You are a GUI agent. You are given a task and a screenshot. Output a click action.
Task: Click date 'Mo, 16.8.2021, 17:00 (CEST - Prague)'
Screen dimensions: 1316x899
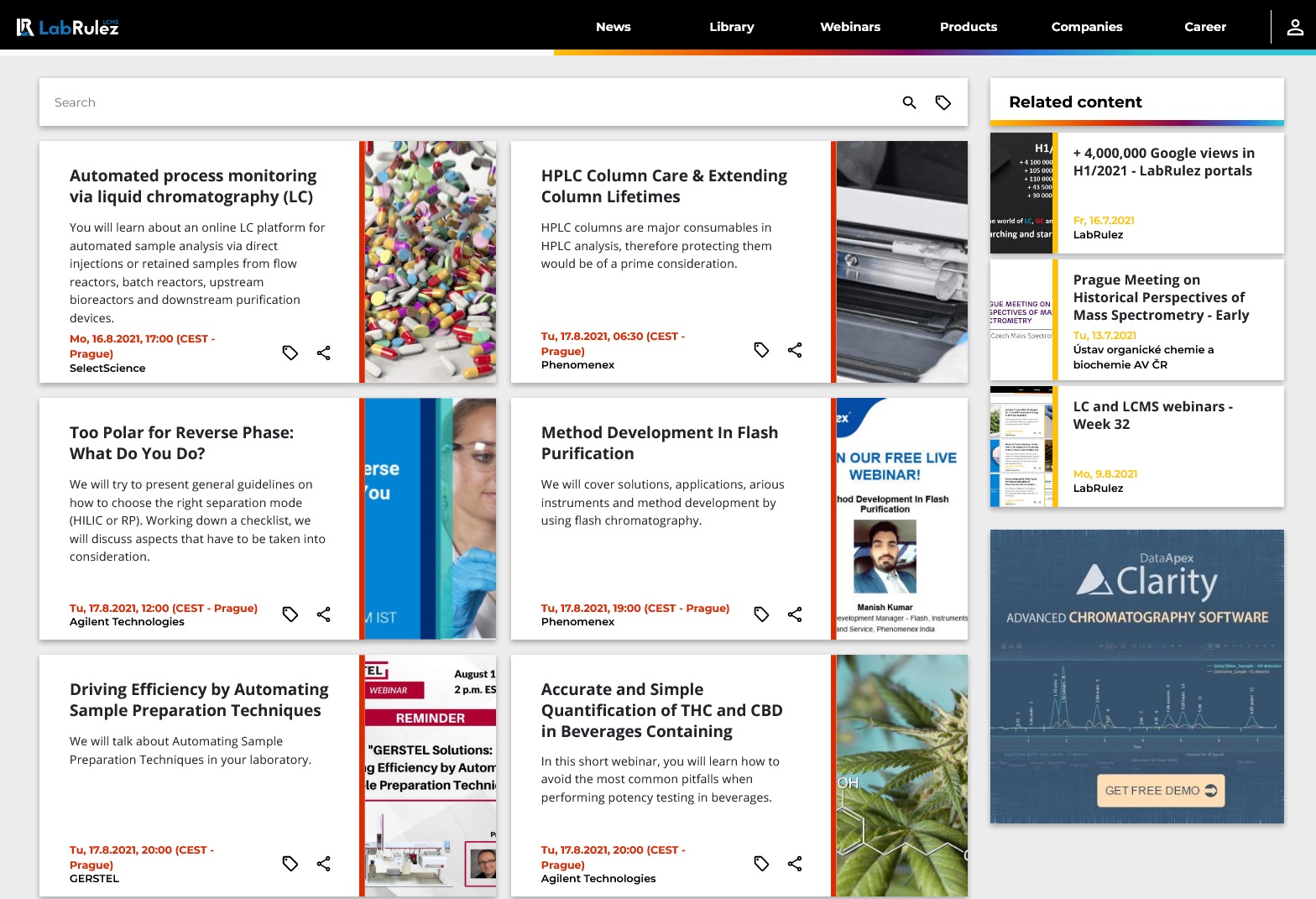(143, 347)
